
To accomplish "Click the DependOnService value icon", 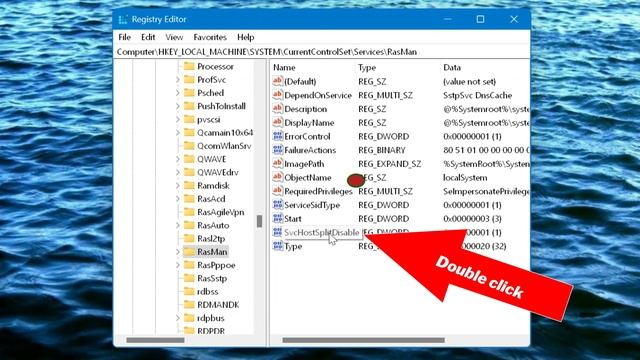I will pyautogui.click(x=278, y=95).
